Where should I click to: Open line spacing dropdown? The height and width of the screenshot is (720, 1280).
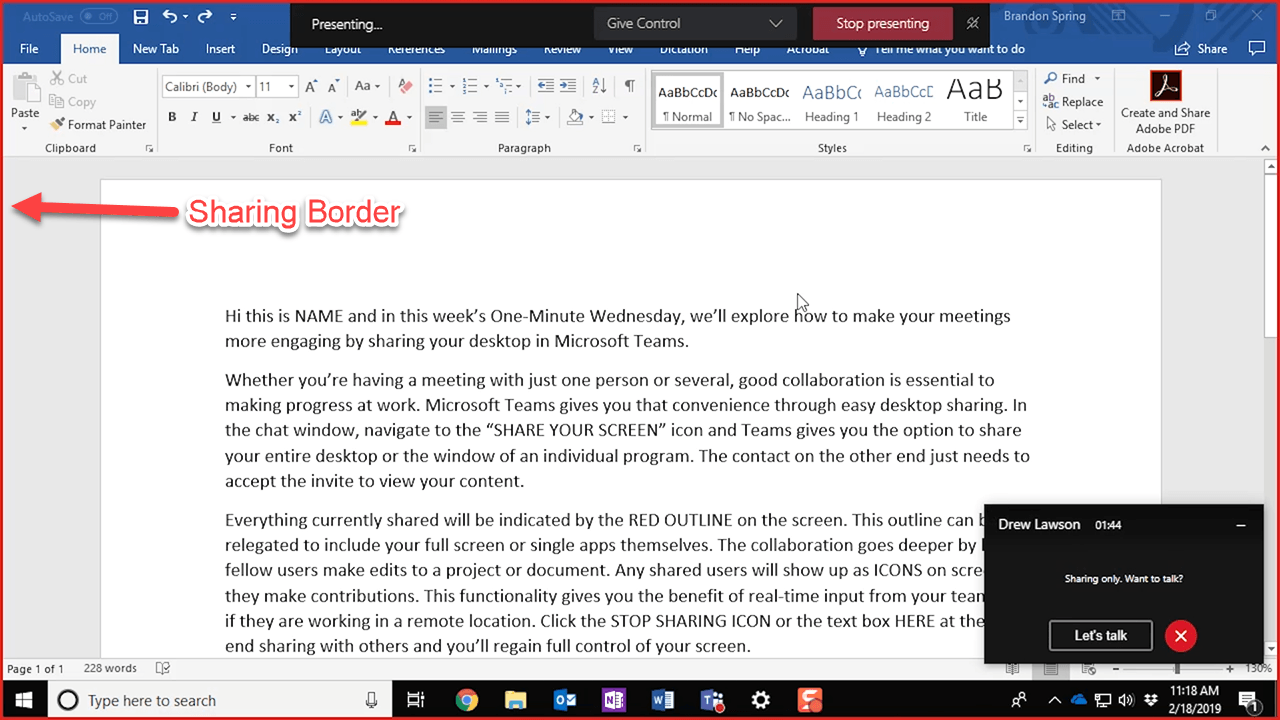click(x=538, y=117)
